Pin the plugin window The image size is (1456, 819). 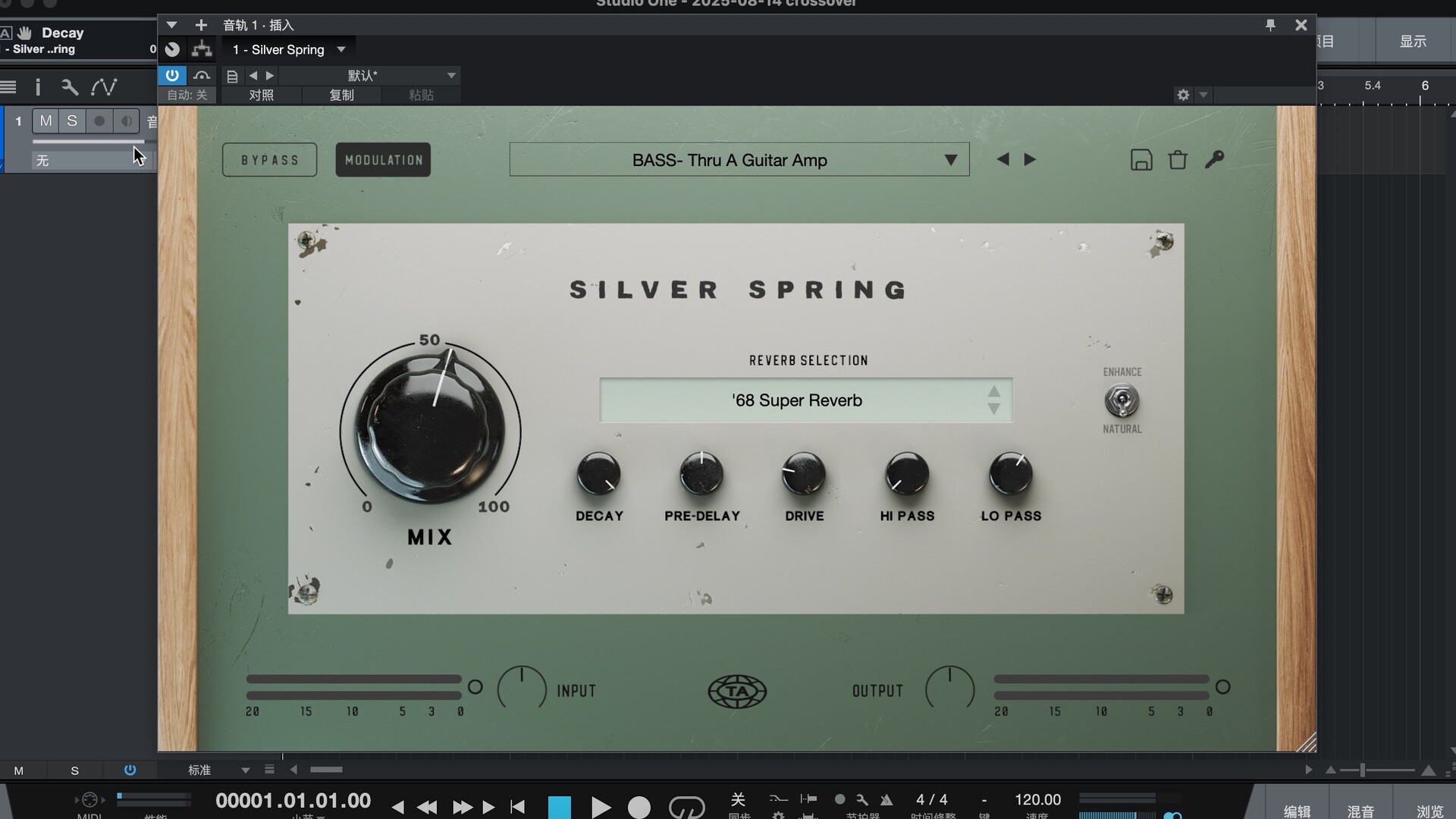pos(1270,25)
